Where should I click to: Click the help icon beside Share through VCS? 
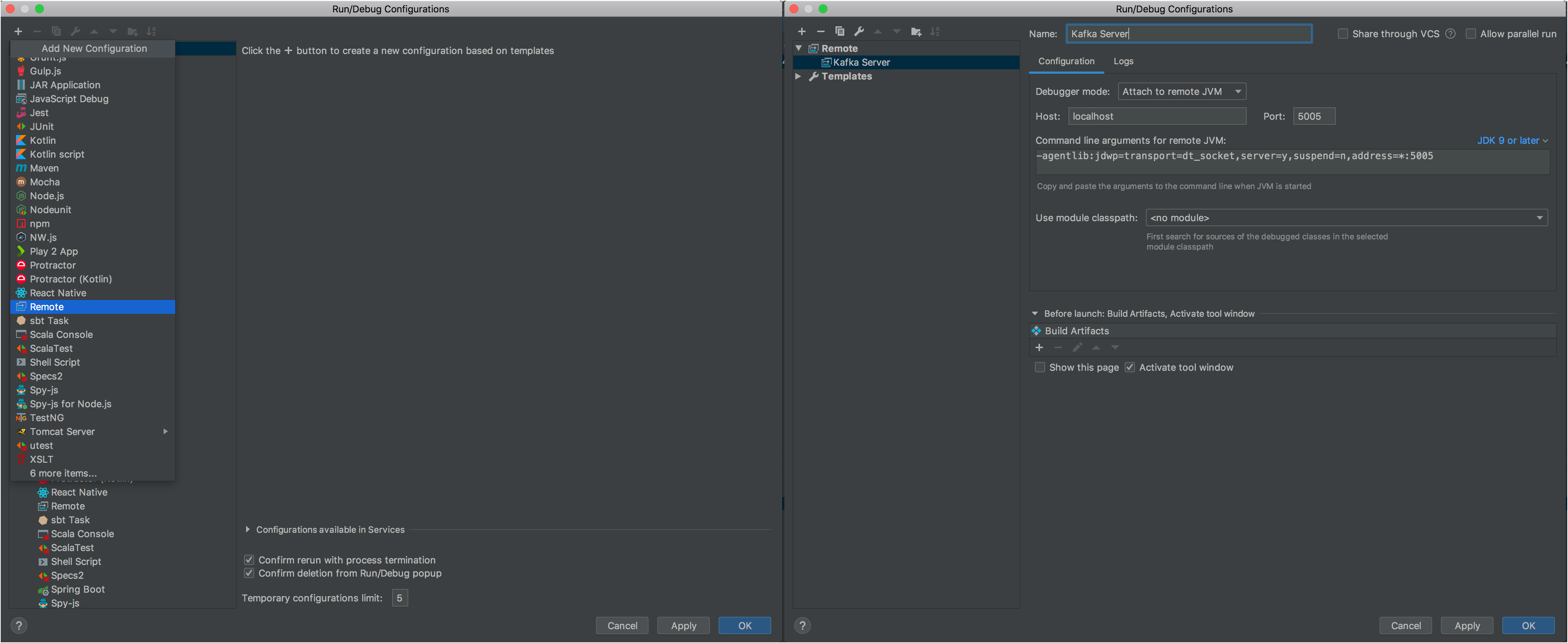click(x=1450, y=34)
